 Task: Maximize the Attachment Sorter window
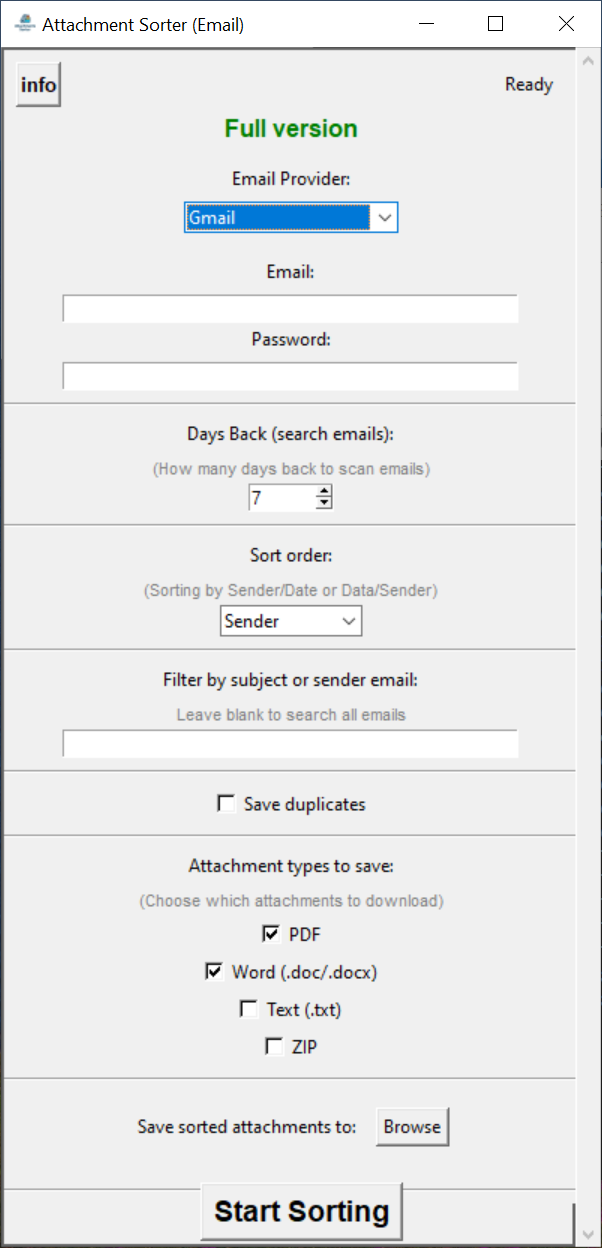click(x=495, y=24)
